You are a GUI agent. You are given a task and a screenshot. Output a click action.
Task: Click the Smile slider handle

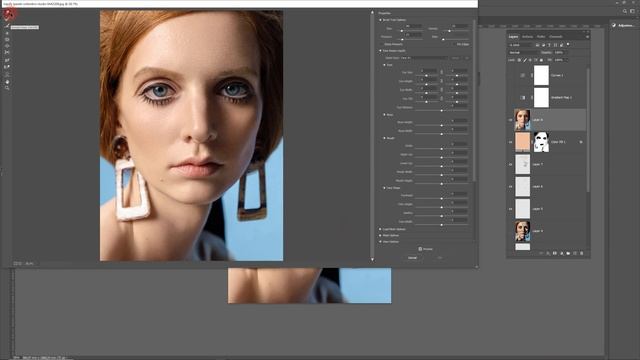441,149
